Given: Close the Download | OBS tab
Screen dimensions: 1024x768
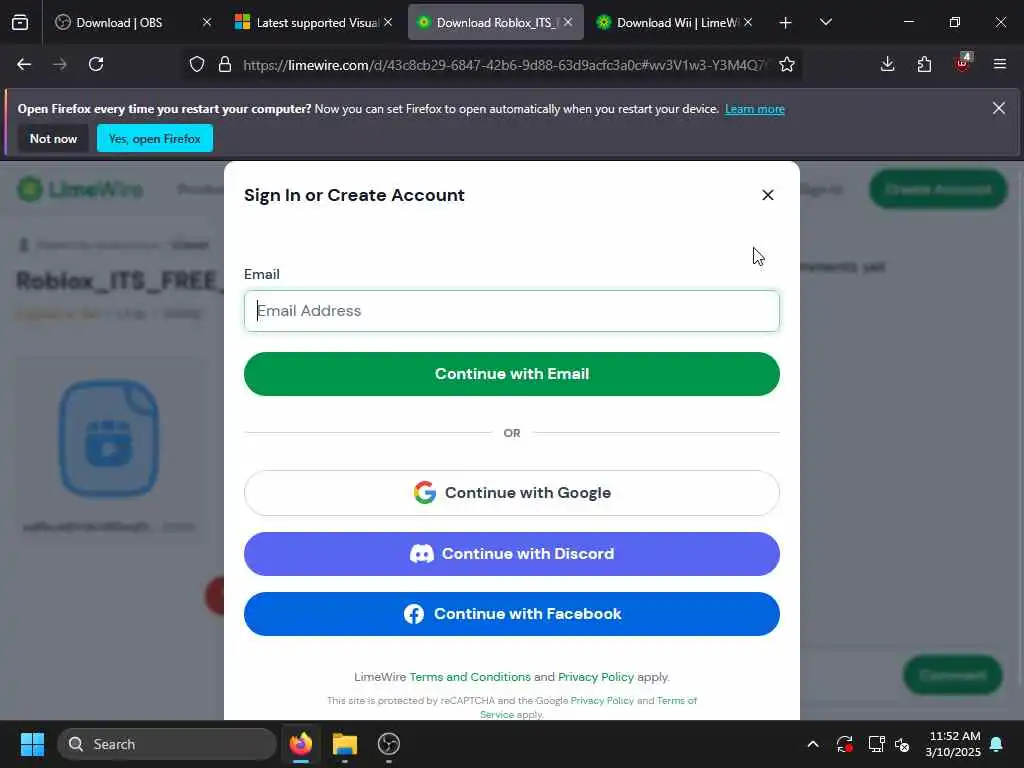Looking at the screenshot, I should point(207,22).
